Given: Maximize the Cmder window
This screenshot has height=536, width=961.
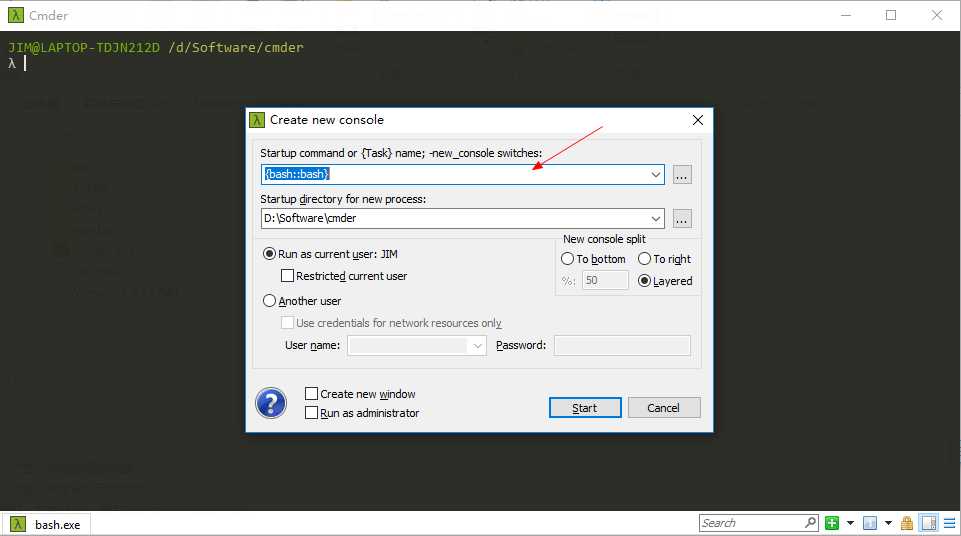Looking at the screenshot, I should pyautogui.click(x=891, y=15).
